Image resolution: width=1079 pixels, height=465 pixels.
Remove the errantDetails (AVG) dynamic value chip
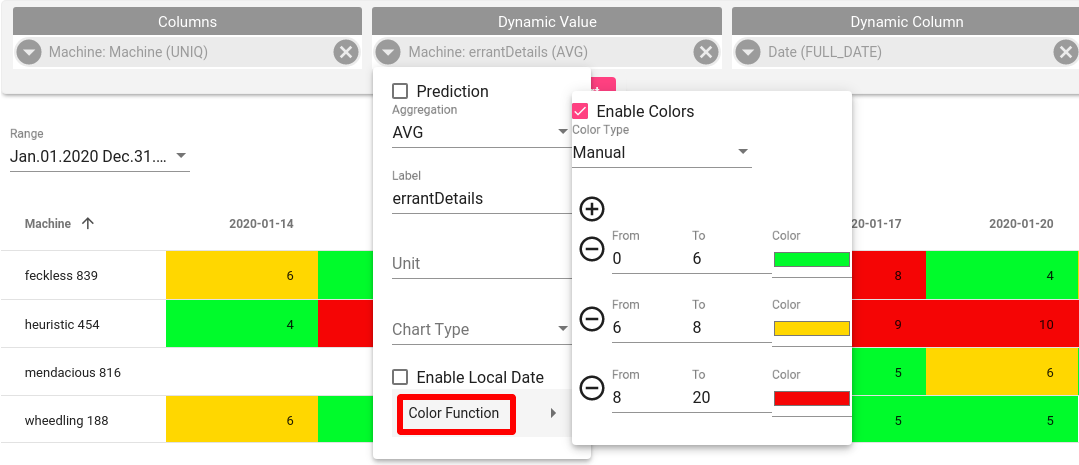[x=705, y=52]
